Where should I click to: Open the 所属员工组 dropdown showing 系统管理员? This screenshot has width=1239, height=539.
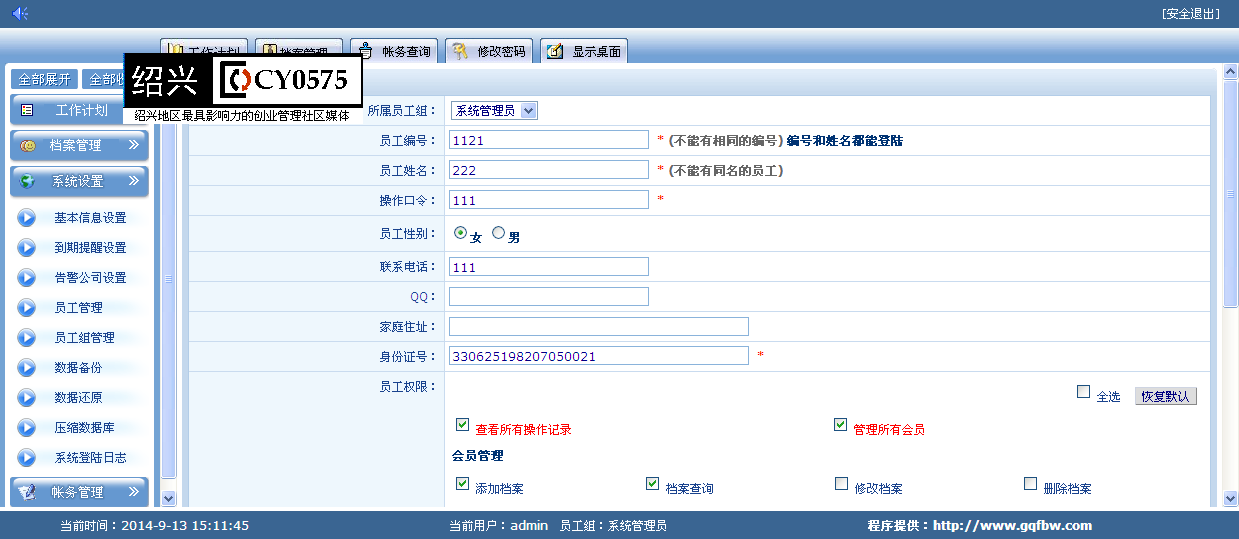(x=494, y=111)
